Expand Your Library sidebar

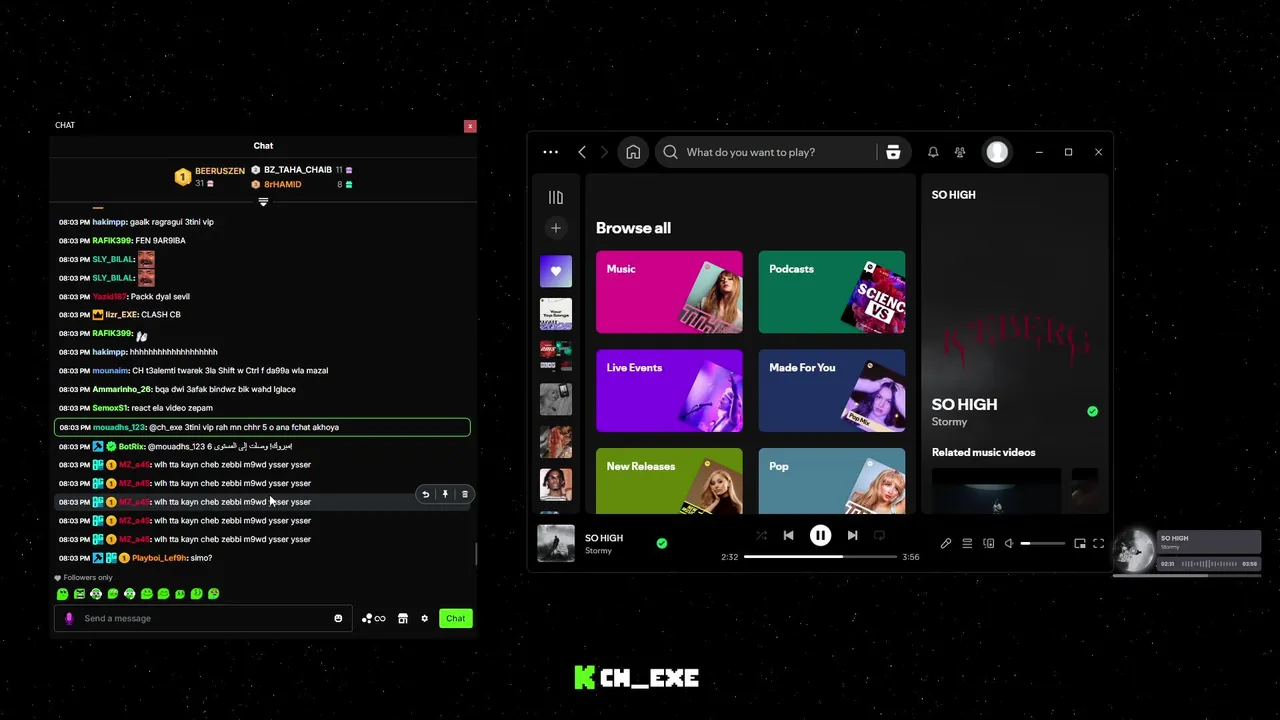[556, 197]
